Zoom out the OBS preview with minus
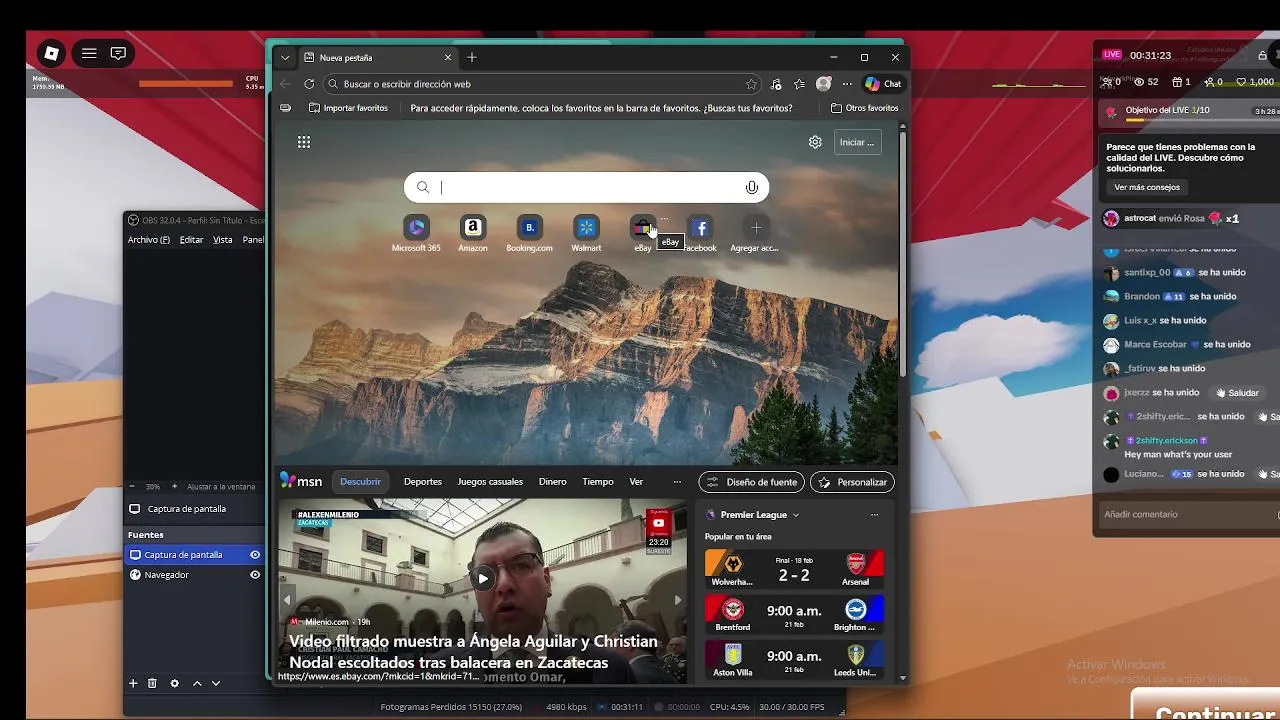 tap(133, 486)
